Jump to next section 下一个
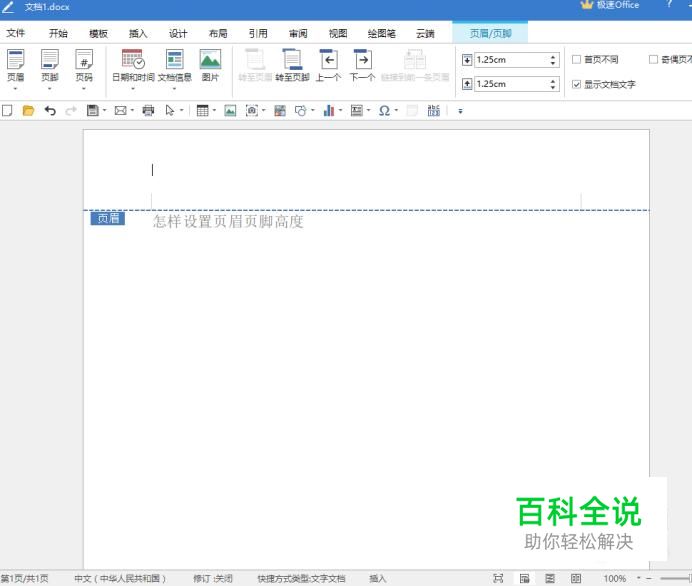Screen dimensions: 692x586 tap(363, 65)
